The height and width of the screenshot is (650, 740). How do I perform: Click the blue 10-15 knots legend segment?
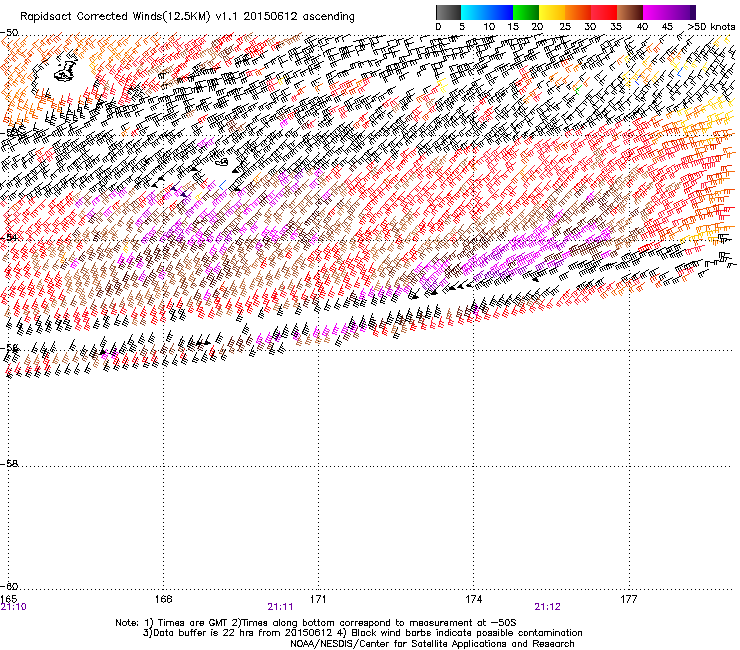pyautogui.click(x=500, y=12)
